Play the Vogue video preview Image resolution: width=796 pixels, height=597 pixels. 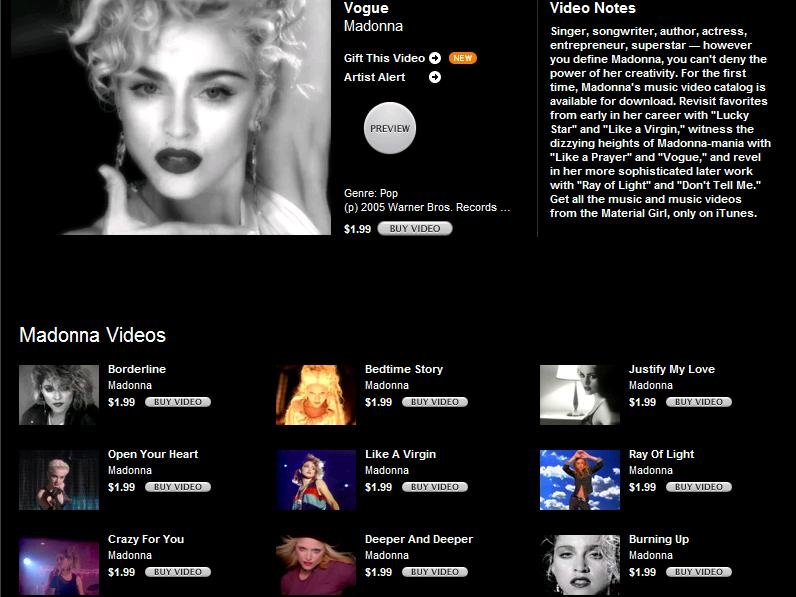(x=390, y=128)
